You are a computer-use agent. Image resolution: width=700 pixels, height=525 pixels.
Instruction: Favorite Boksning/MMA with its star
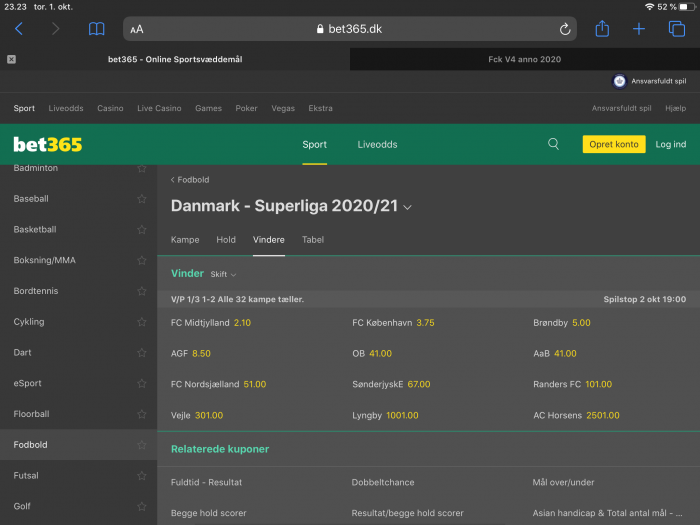coord(142,260)
